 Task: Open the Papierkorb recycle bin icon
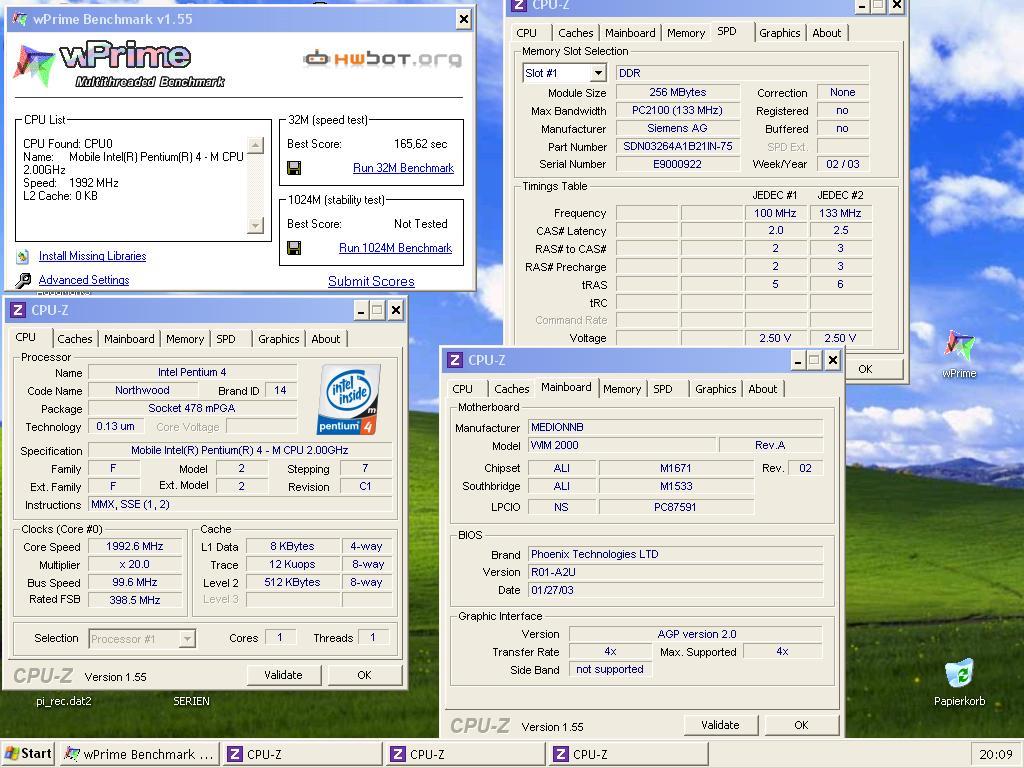pos(959,674)
